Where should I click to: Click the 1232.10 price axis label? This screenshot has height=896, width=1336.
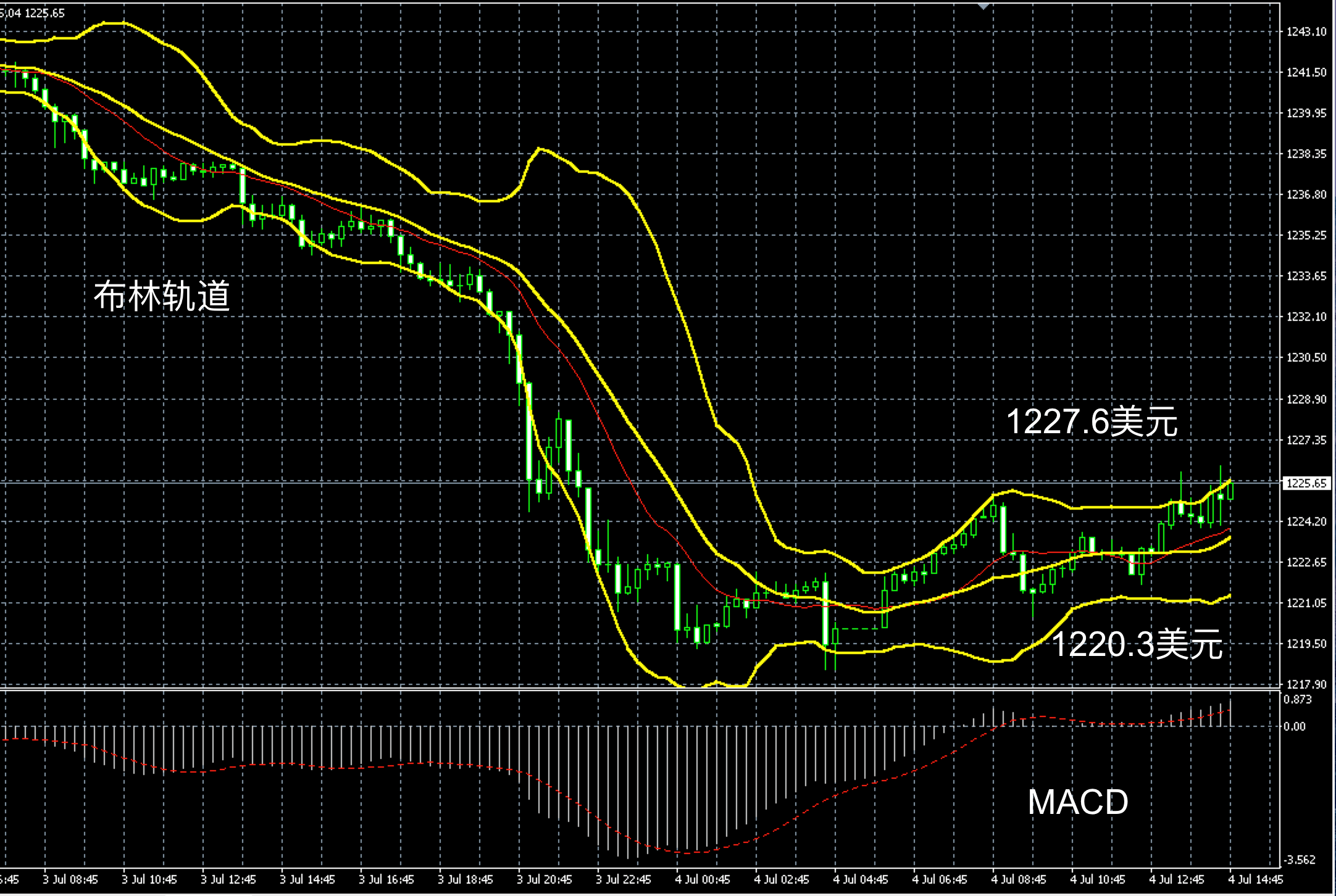click(x=1306, y=317)
